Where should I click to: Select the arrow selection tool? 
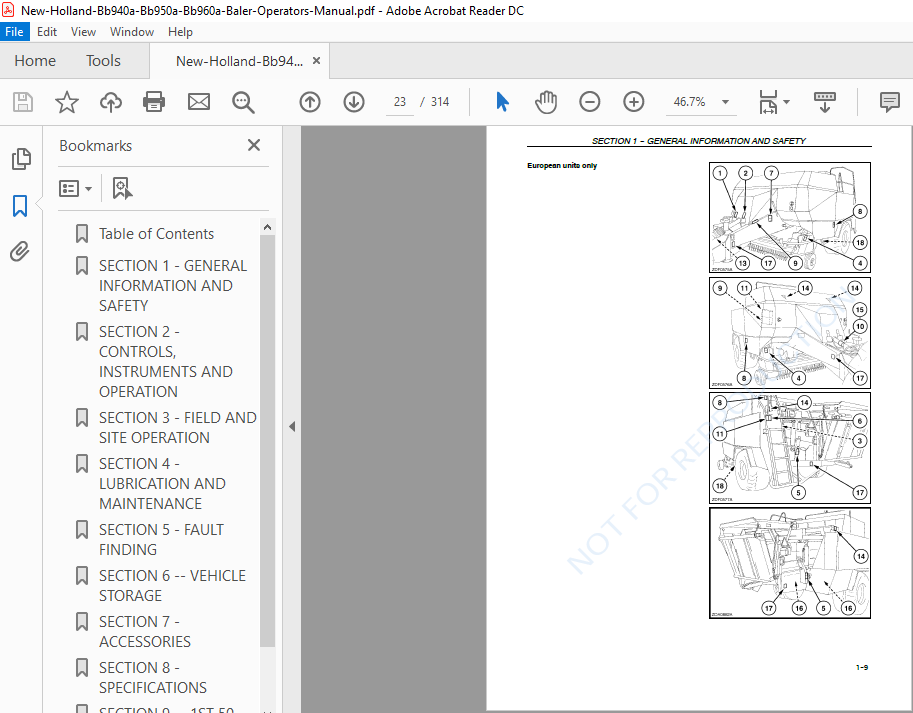pyautogui.click(x=502, y=102)
